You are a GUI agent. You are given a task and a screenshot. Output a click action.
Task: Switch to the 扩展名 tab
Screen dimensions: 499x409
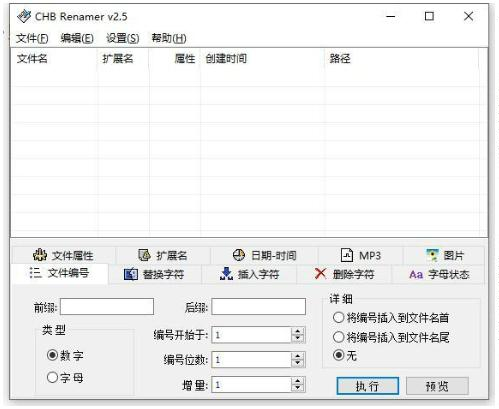163,255
